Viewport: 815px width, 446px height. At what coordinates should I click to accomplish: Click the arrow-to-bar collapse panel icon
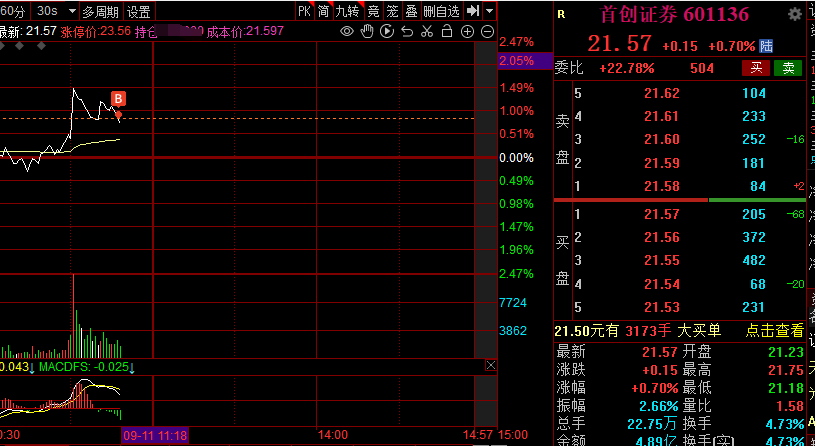472,10
